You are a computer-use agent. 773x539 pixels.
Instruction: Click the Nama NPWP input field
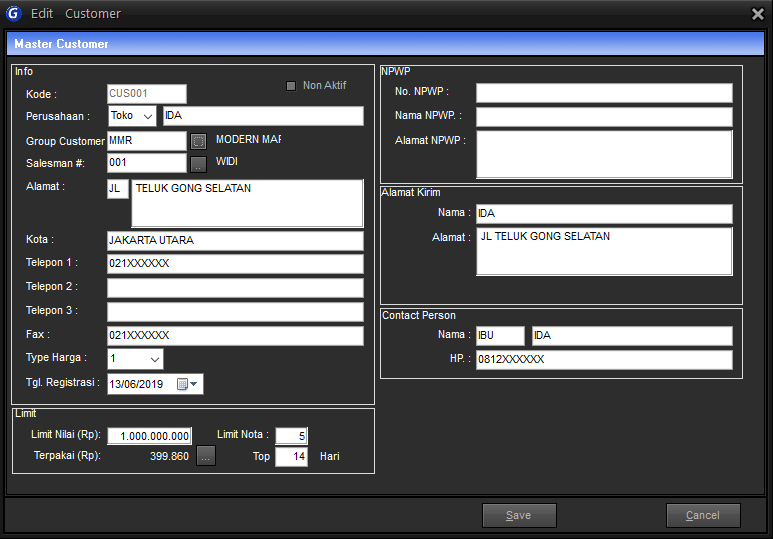coord(604,116)
